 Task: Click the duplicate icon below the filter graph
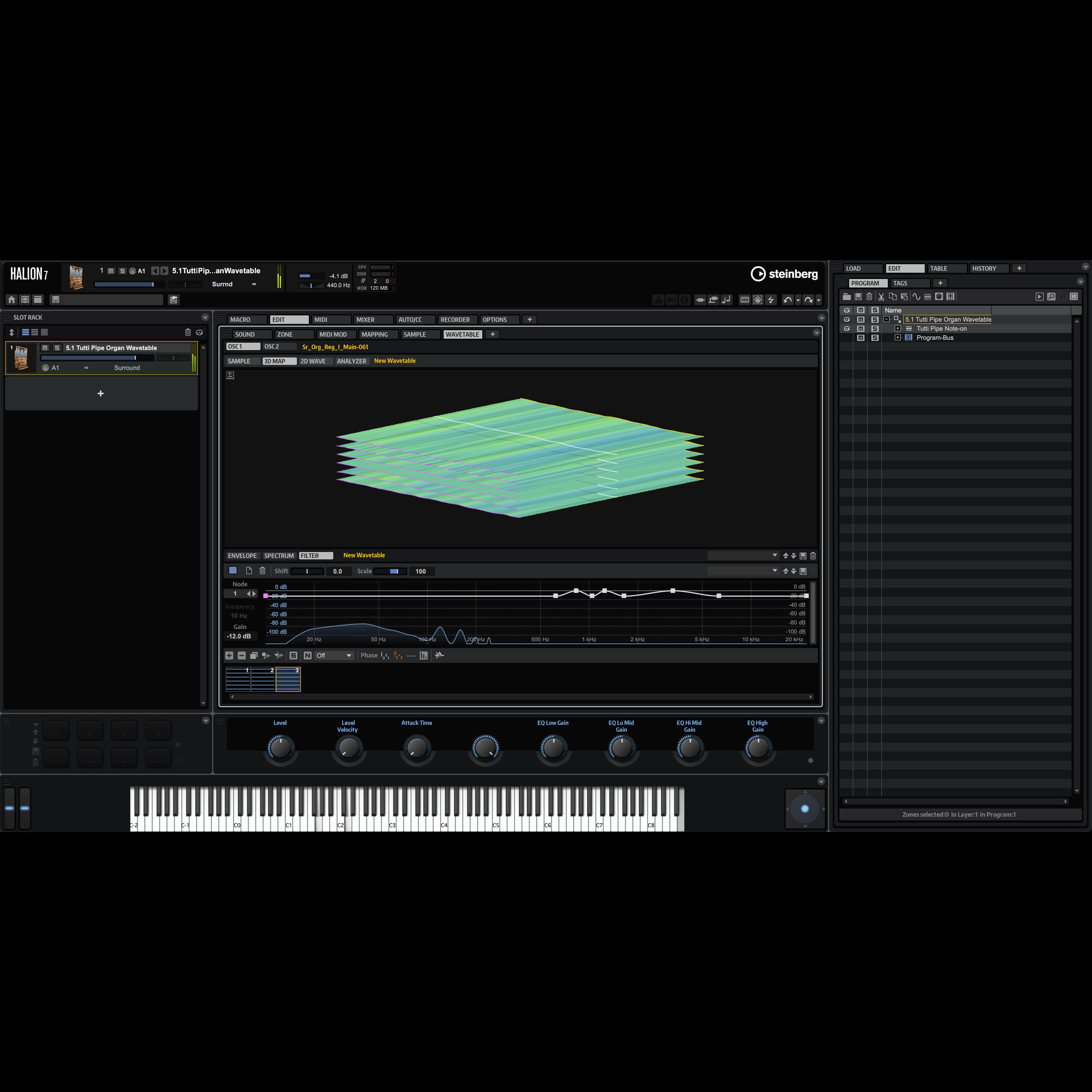pos(254,656)
